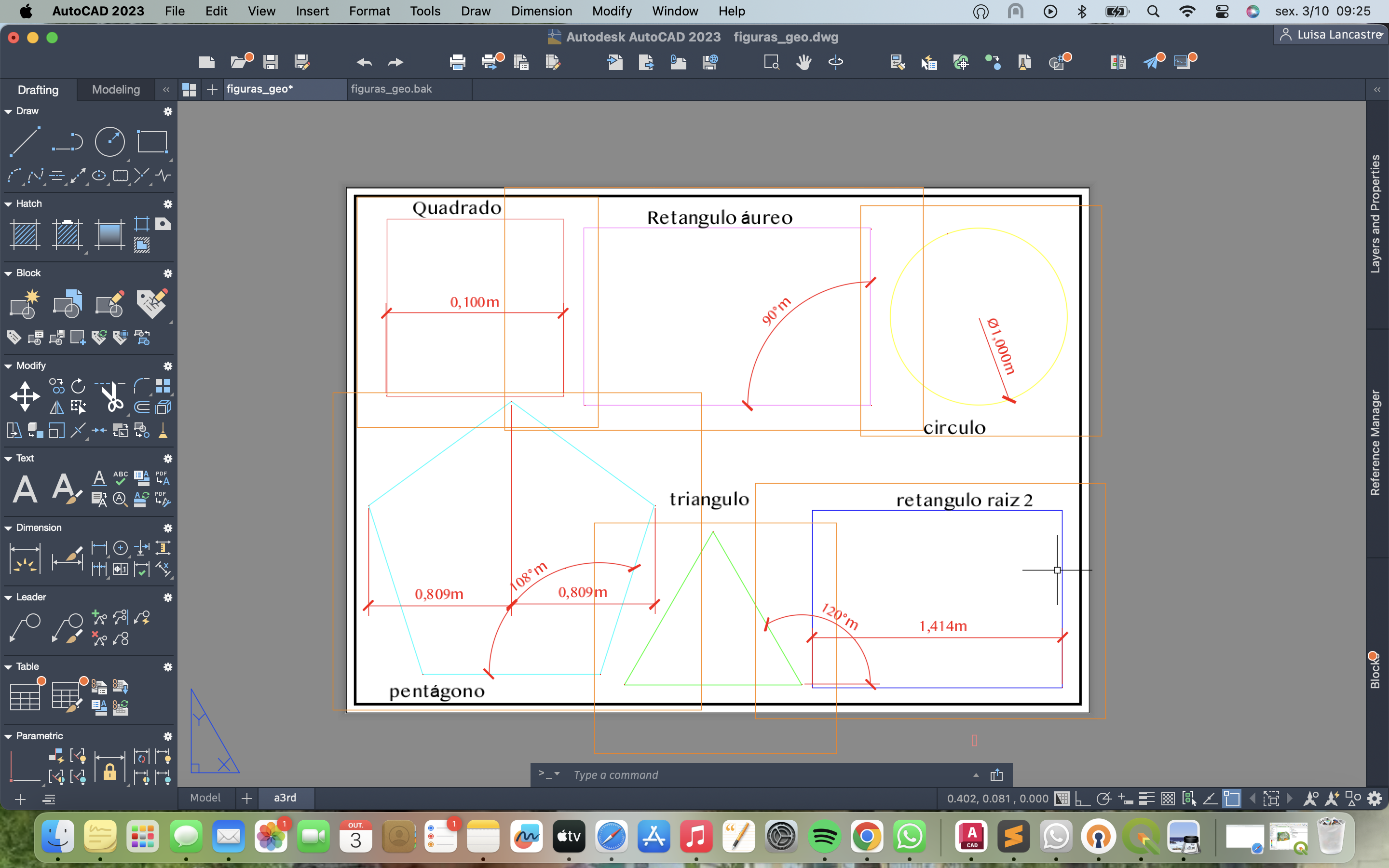The image size is (1389, 868).
Task: Select the Rectangle draw tool
Action: (x=151, y=141)
